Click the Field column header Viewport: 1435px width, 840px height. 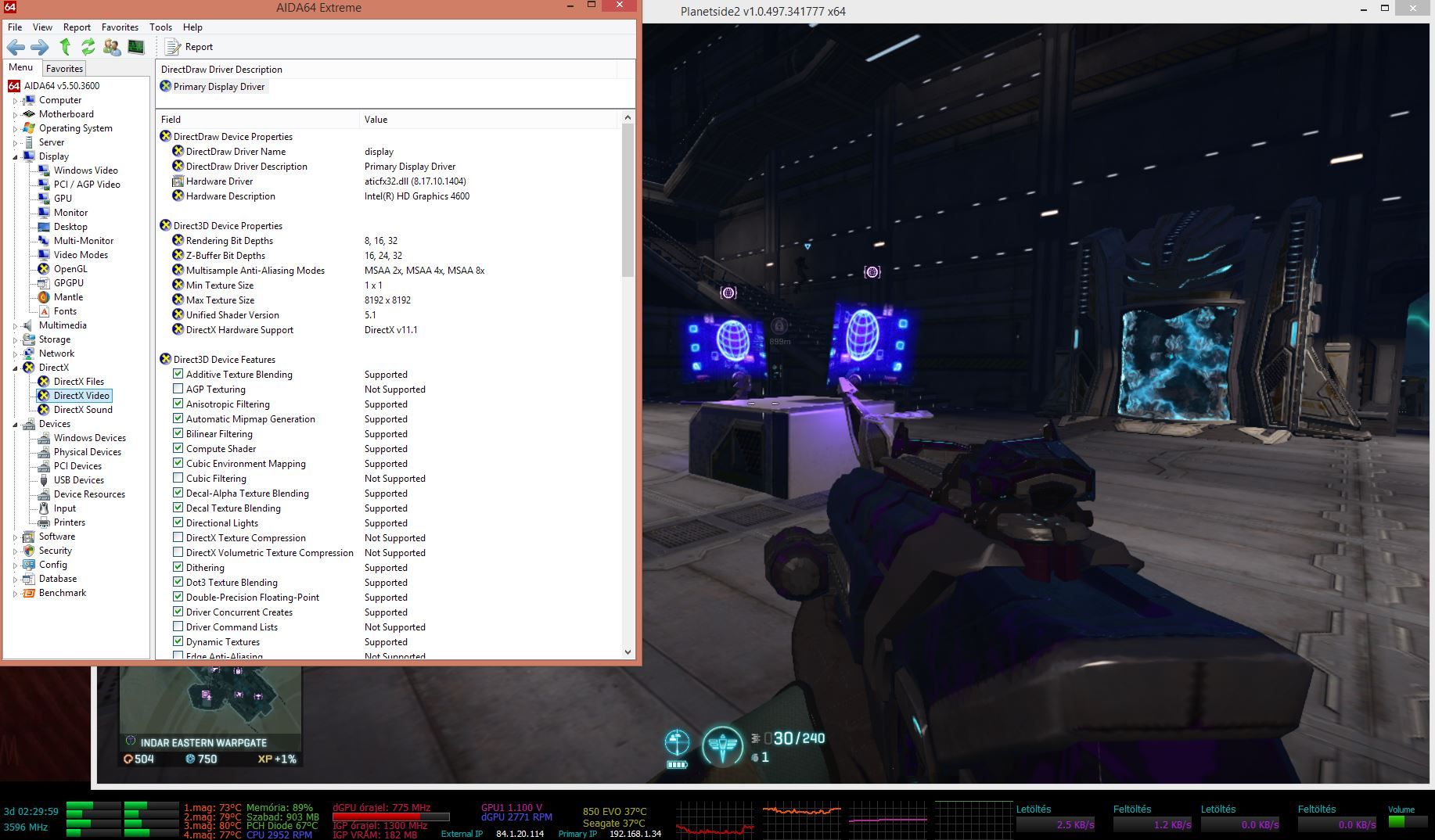click(258, 120)
